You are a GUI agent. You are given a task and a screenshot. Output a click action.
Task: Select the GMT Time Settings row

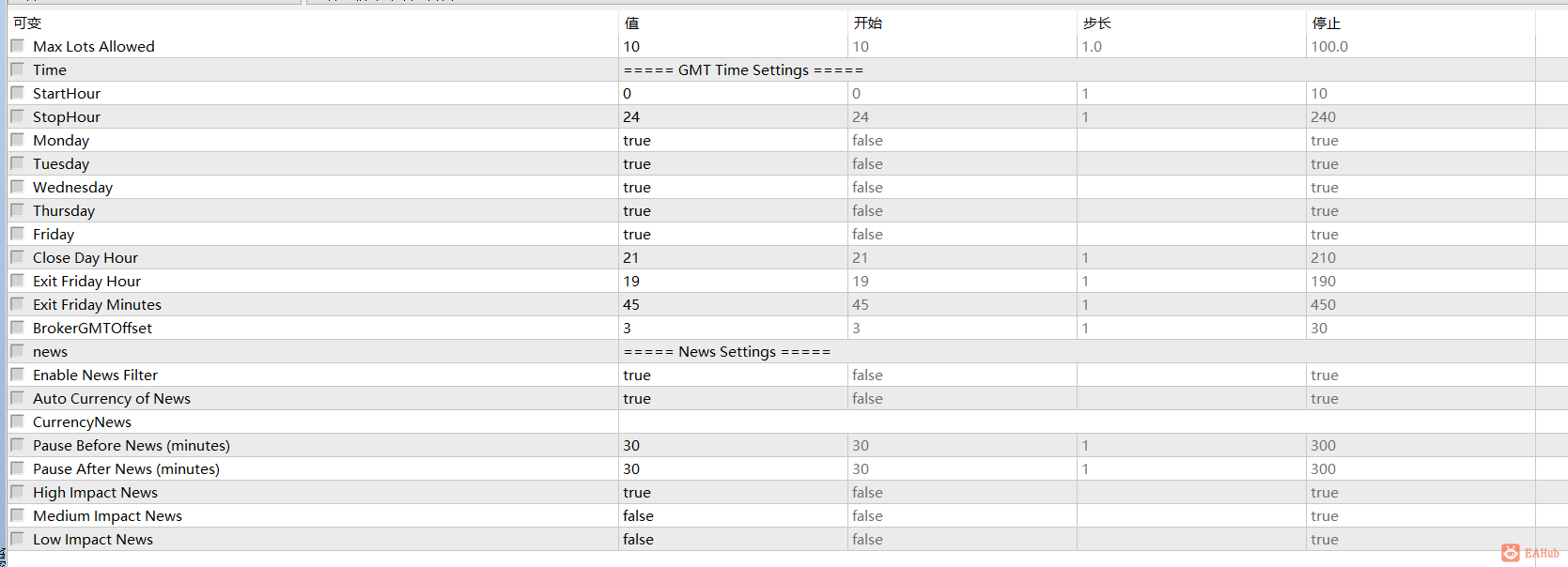coord(743,69)
